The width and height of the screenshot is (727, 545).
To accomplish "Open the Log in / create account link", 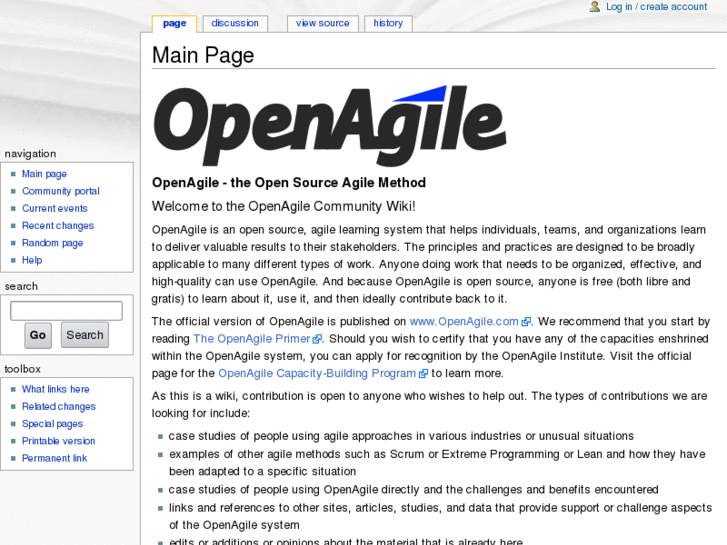I will click(657, 6).
